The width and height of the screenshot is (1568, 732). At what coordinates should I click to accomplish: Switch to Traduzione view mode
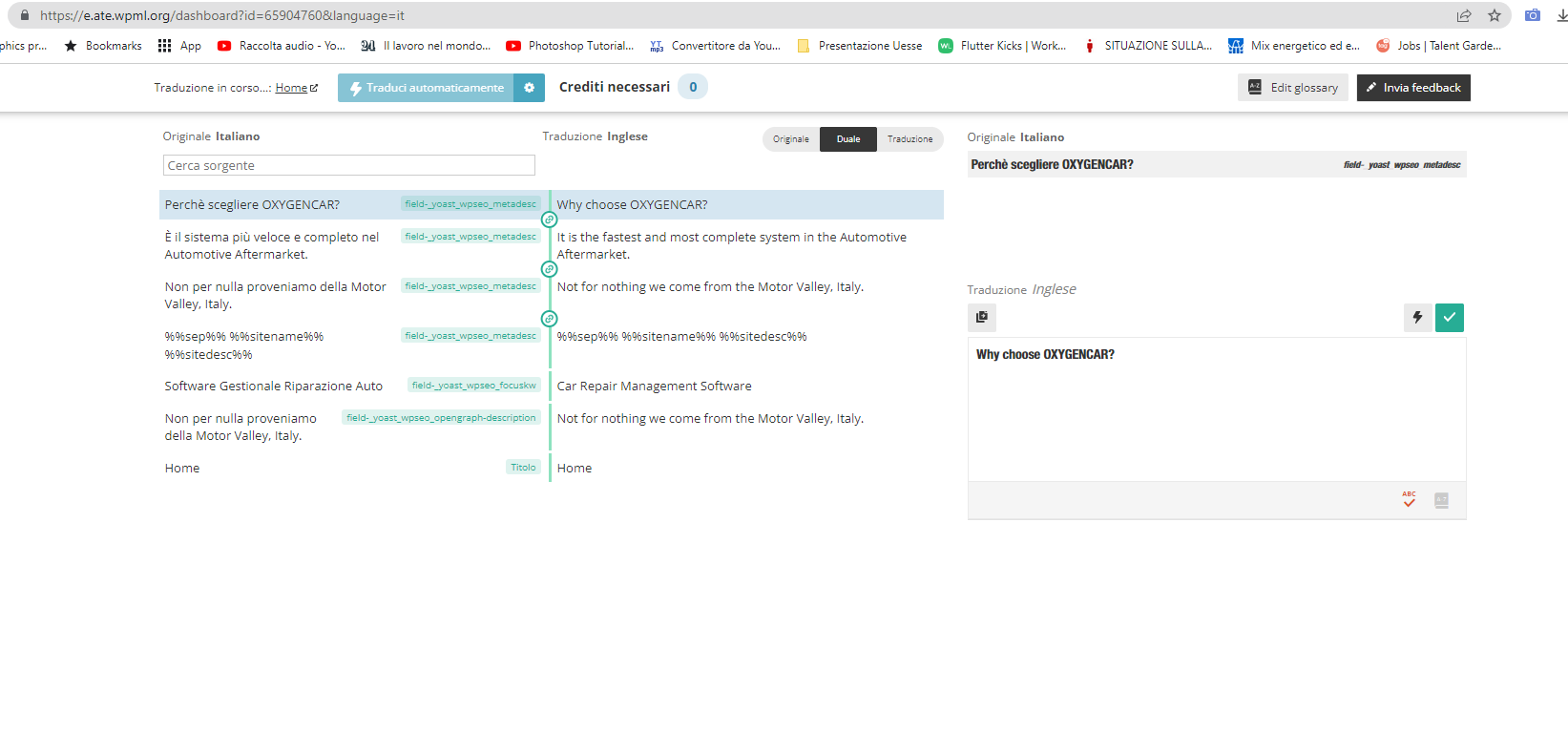coord(910,139)
